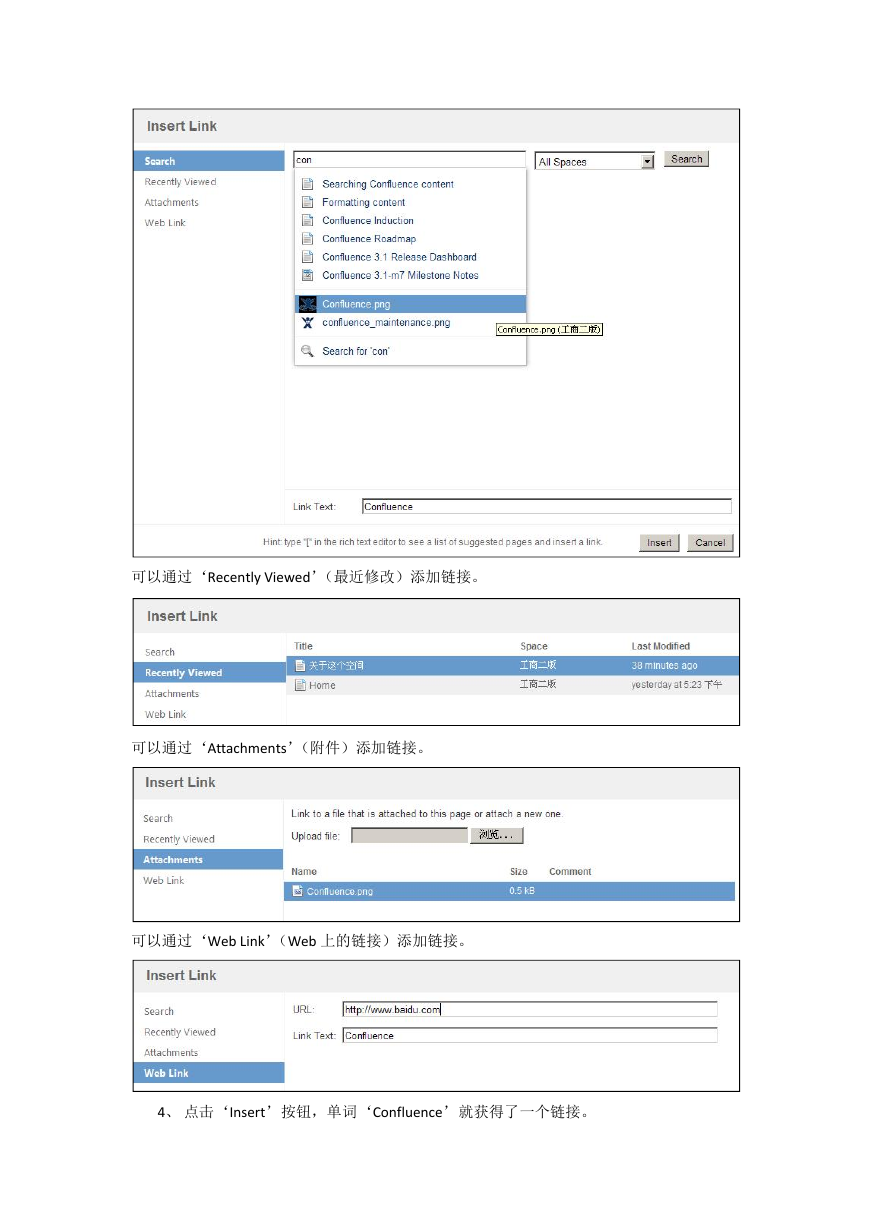The height and width of the screenshot is (1228, 869).
Task: Open Attachments tab in the search-suggestions dialog
Action: [x=172, y=202]
